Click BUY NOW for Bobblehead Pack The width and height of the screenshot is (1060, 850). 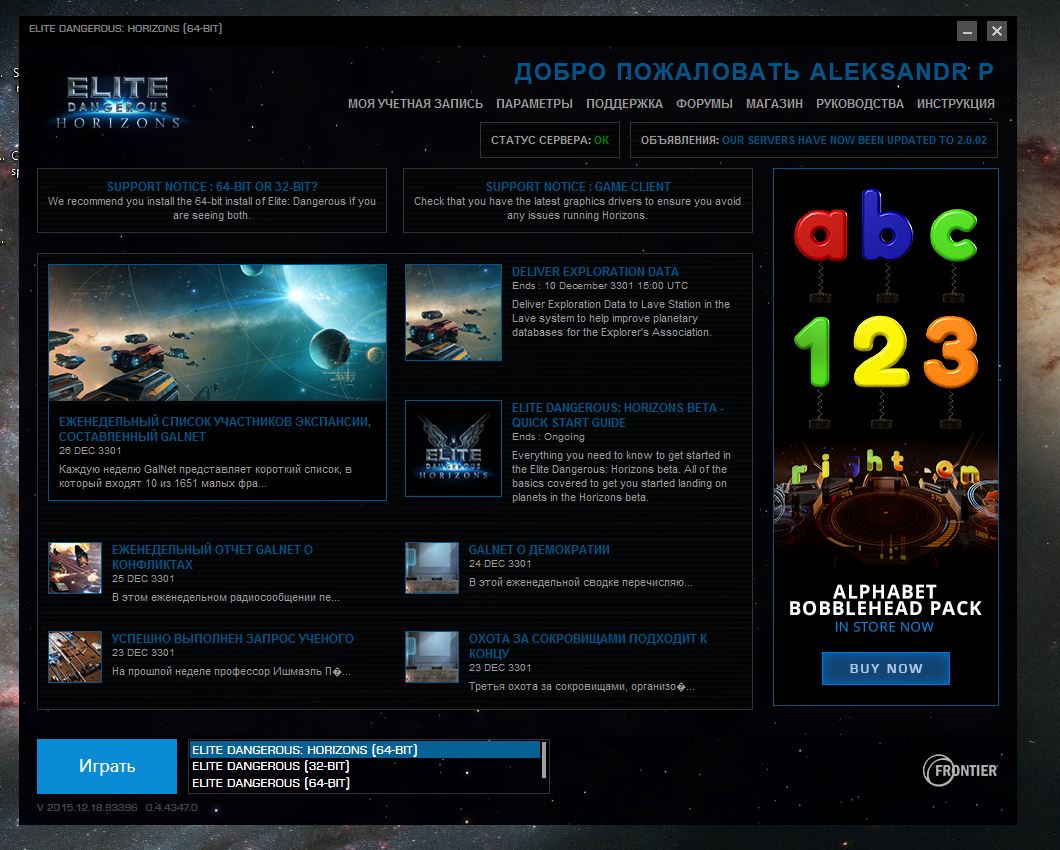point(886,668)
